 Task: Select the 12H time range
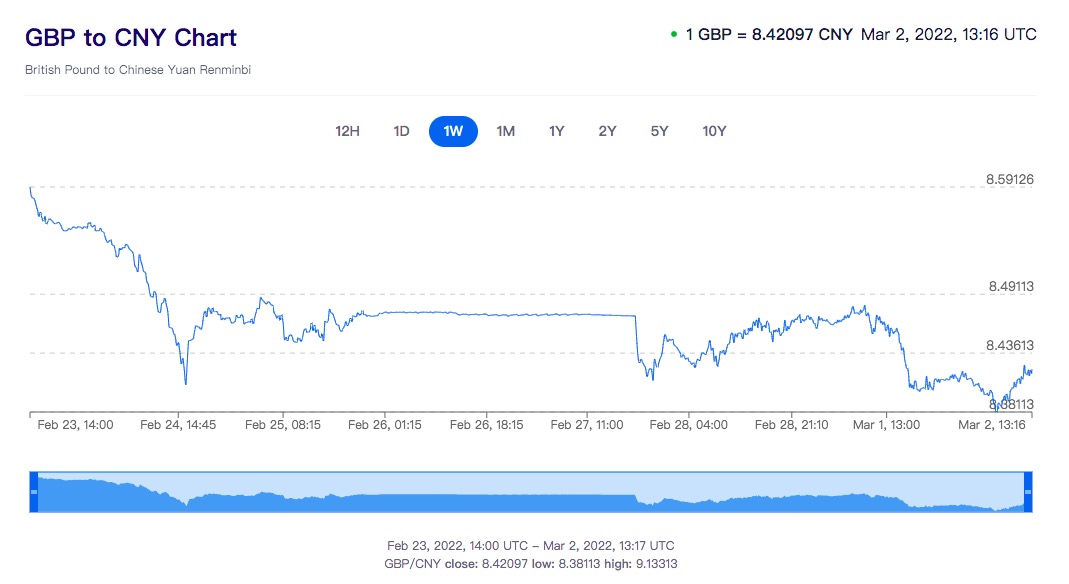coord(347,131)
